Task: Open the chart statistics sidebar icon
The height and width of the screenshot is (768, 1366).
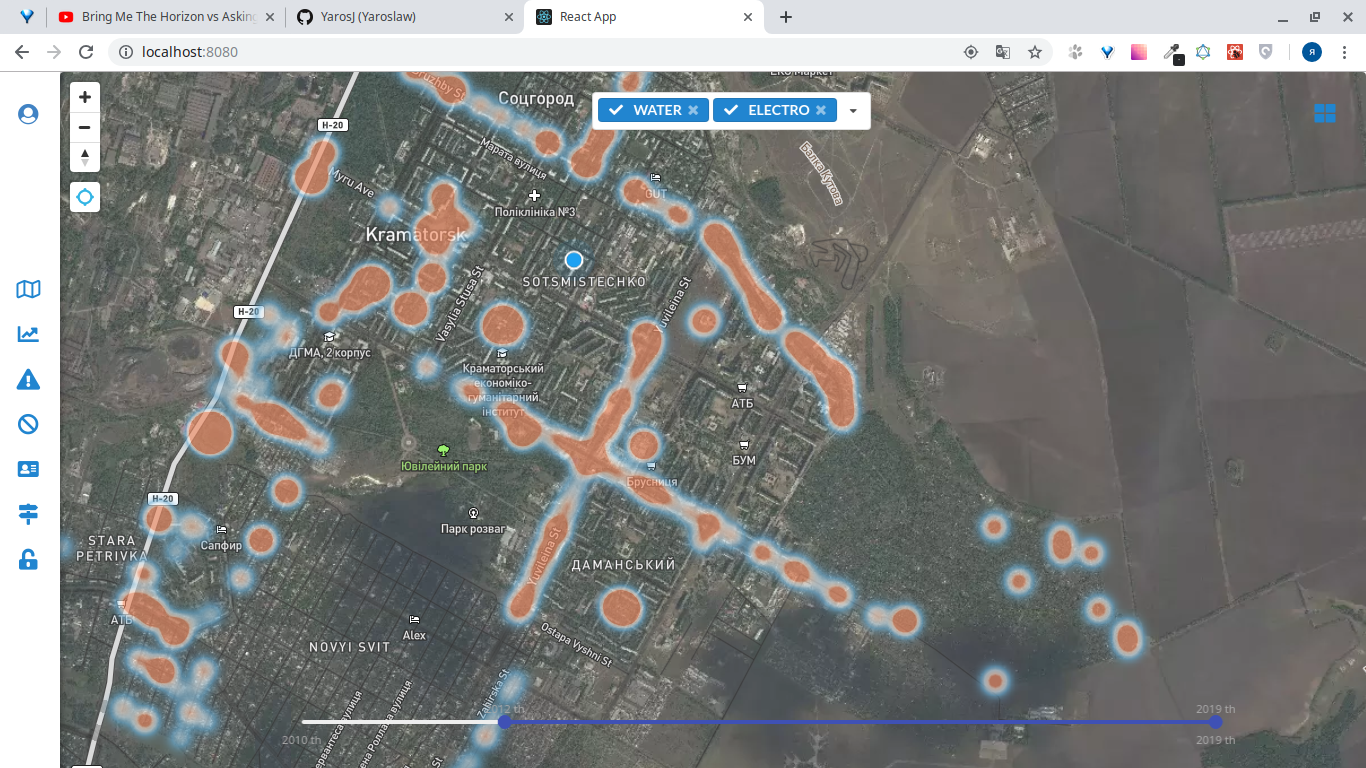Action: coord(28,334)
